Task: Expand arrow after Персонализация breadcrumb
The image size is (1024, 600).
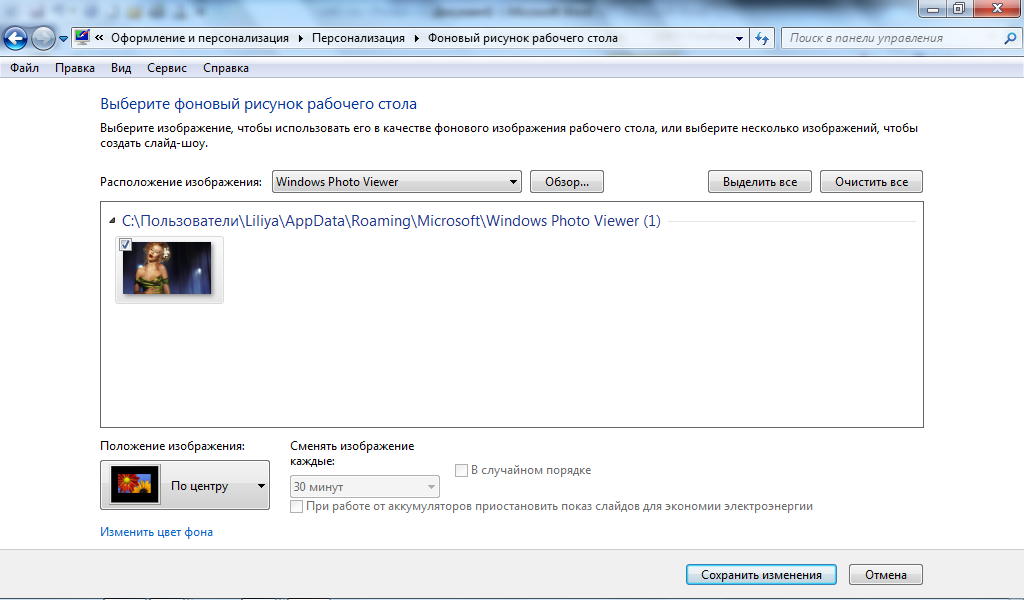Action: [x=417, y=39]
